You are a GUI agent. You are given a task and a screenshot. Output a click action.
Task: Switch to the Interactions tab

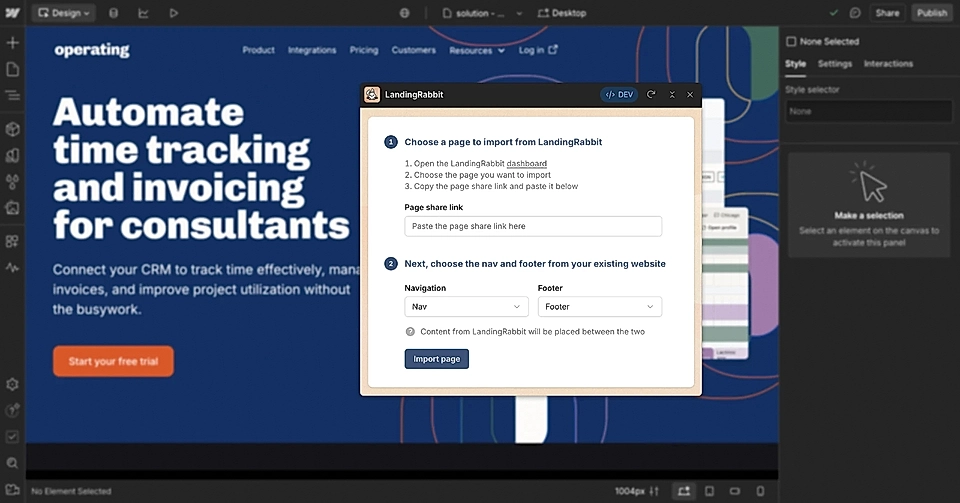[888, 64]
